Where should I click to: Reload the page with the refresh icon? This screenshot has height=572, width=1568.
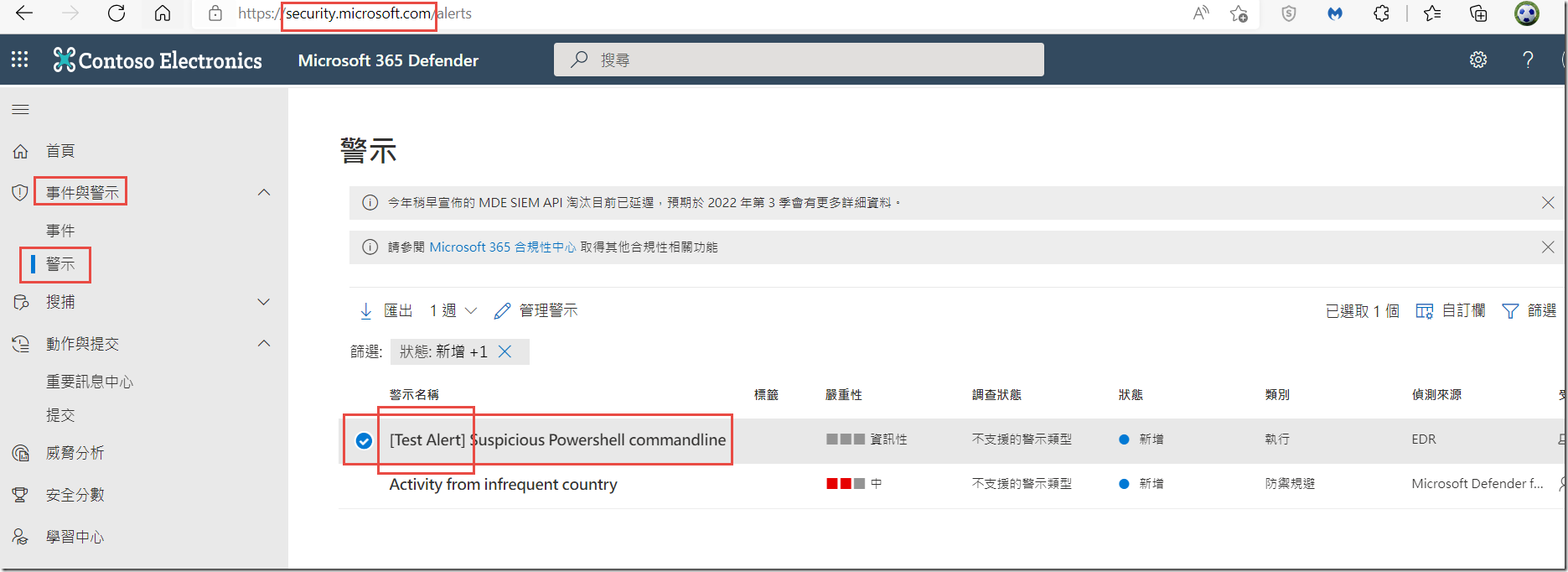[116, 13]
